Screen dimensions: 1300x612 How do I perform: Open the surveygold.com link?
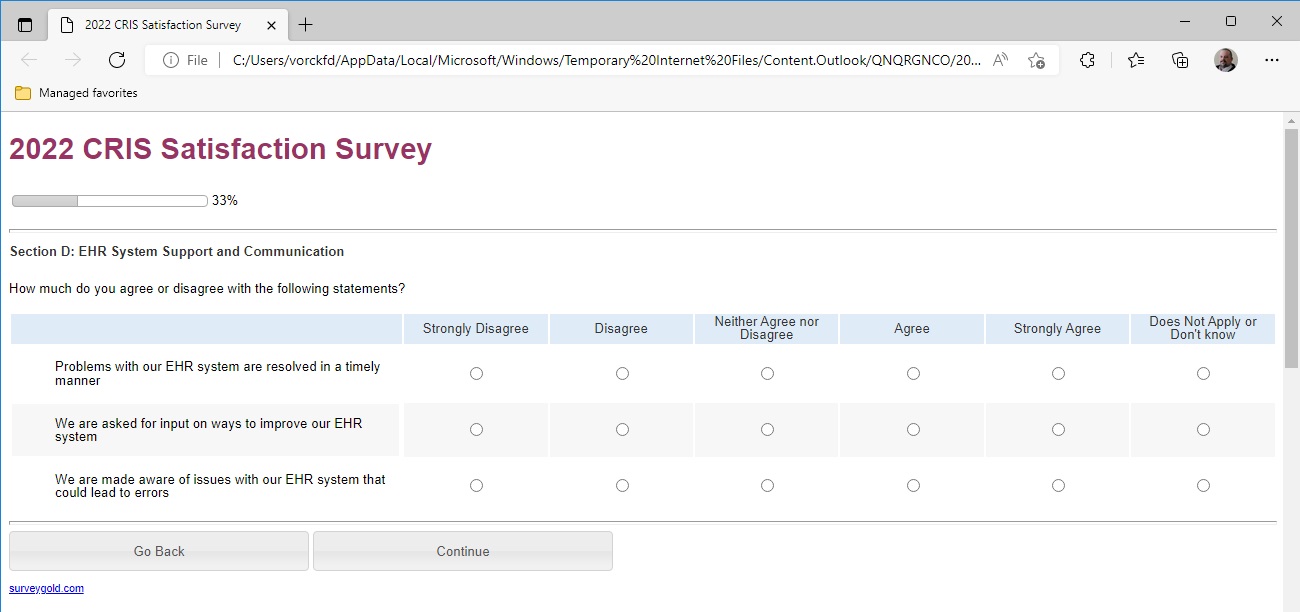(46, 589)
